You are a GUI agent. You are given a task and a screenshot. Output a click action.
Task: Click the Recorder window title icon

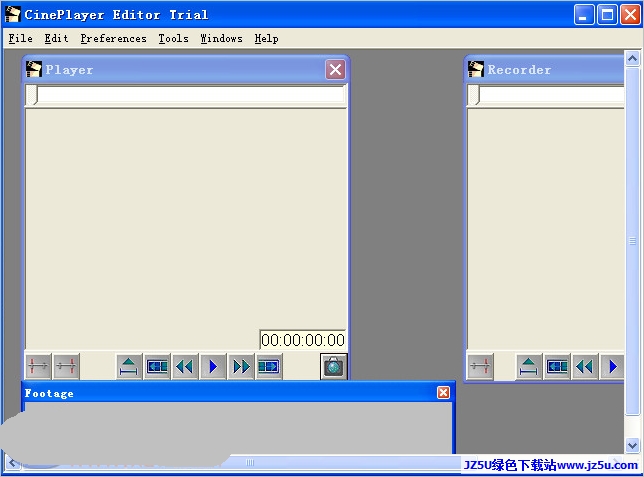tap(476, 69)
